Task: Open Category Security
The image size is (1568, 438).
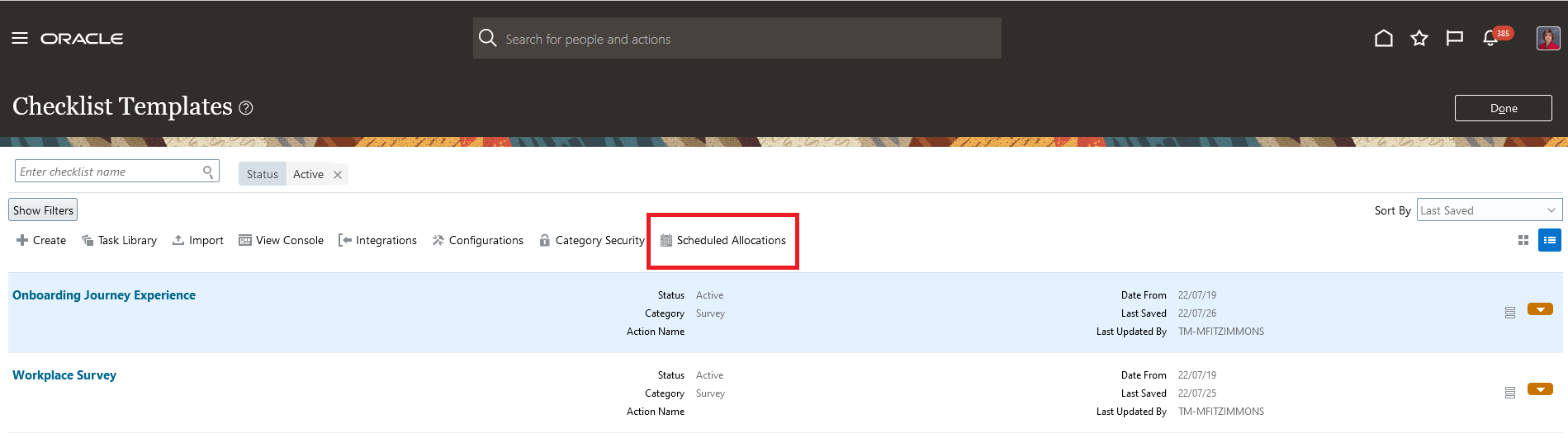Action: [592, 241]
